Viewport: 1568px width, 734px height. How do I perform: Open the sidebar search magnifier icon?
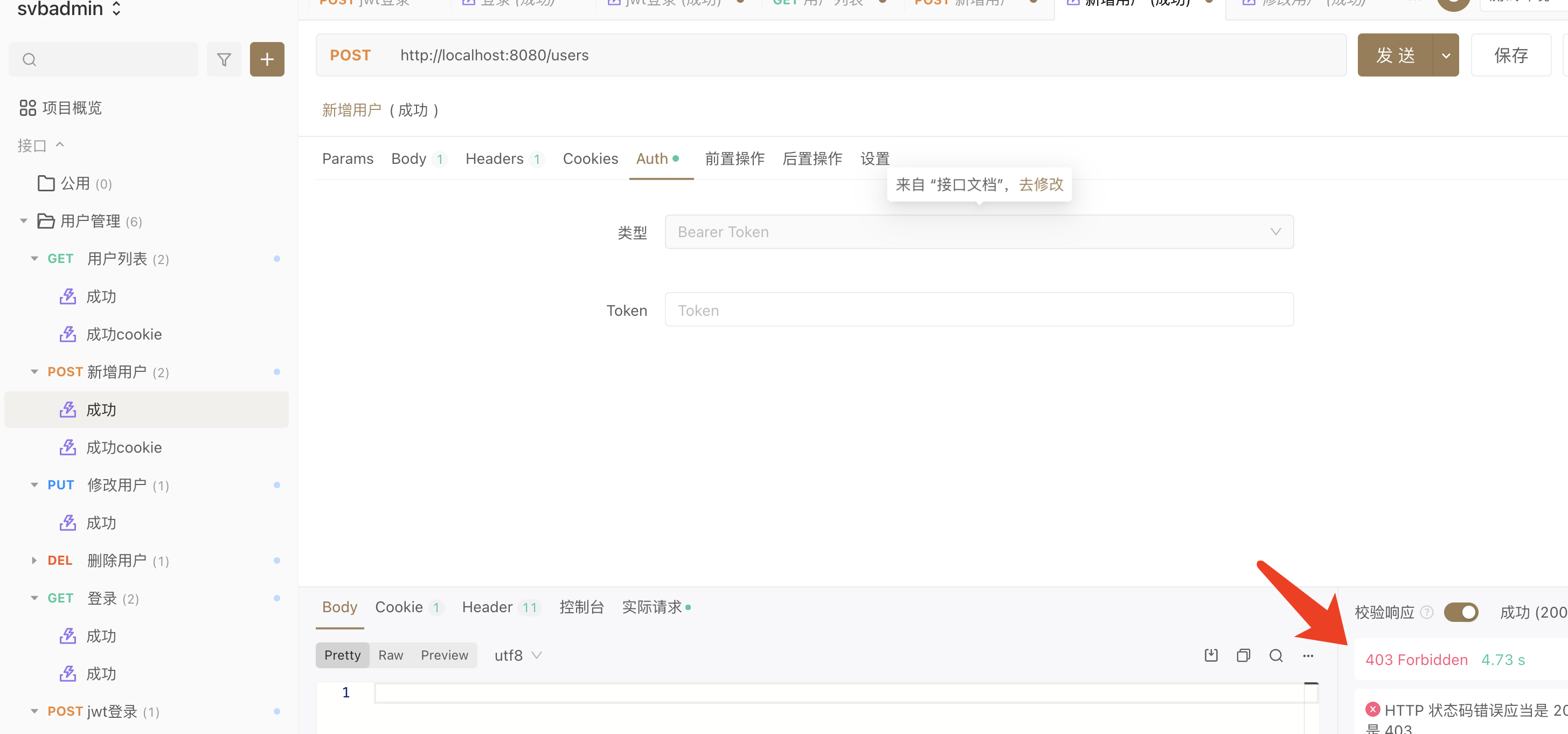tap(29, 59)
